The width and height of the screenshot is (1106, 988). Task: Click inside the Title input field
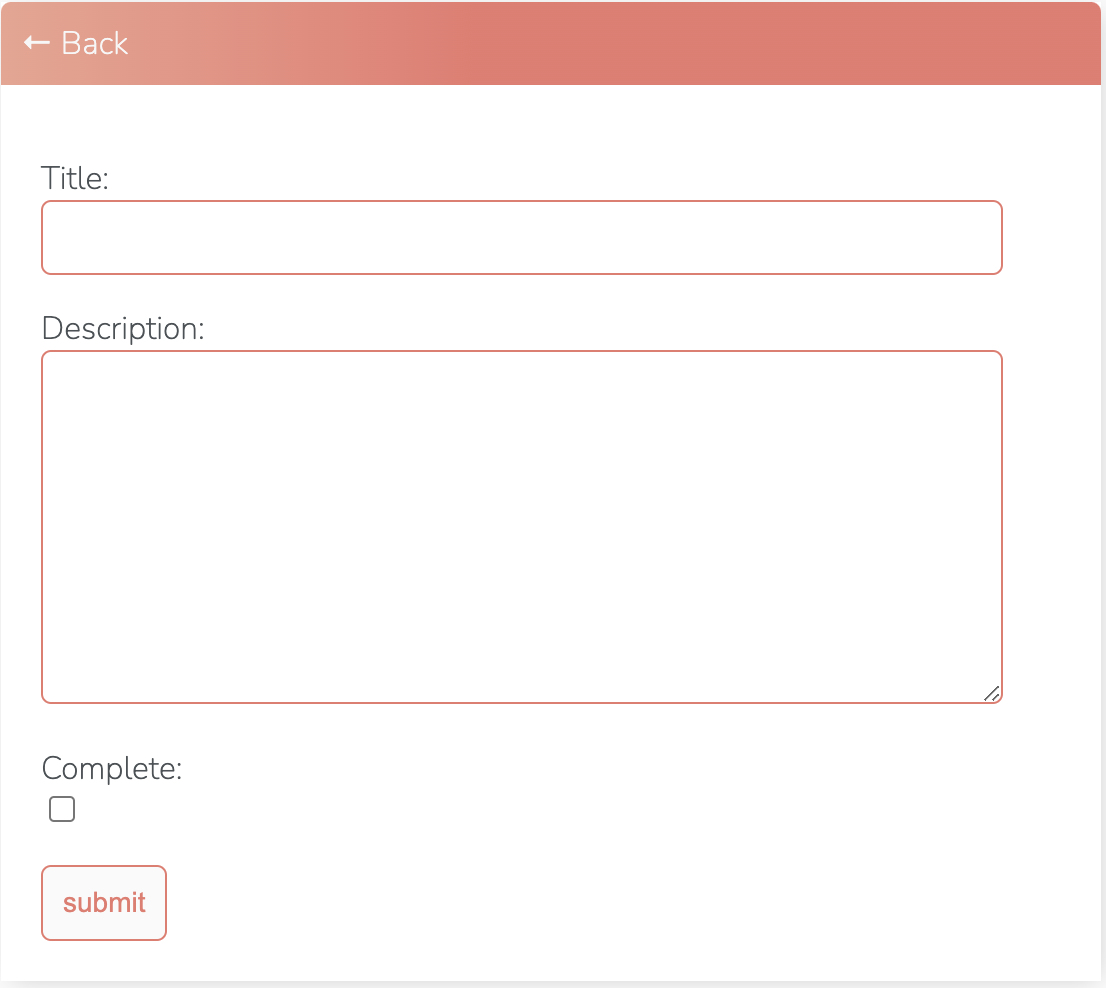(520, 237)
